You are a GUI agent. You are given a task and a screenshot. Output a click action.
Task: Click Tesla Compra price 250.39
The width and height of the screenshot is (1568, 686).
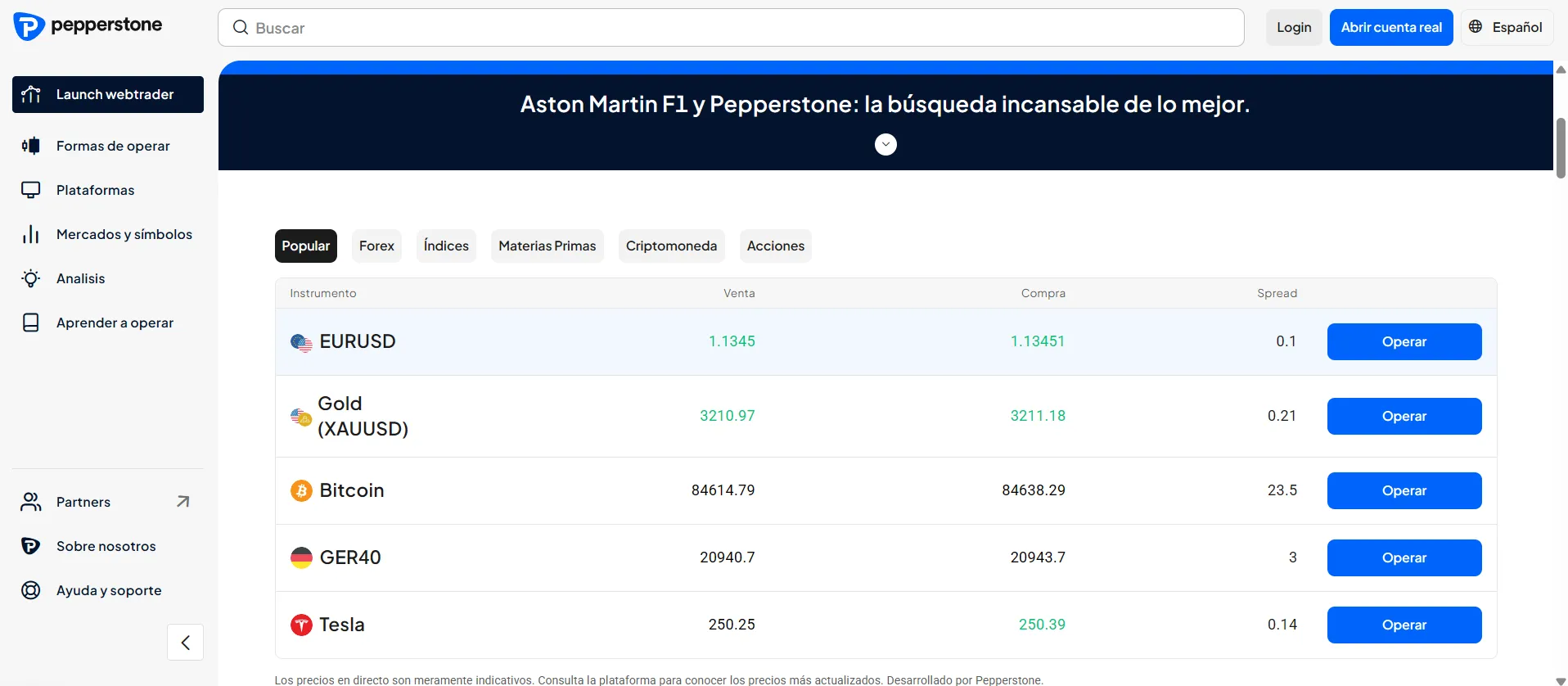(x=1042, y=625)
